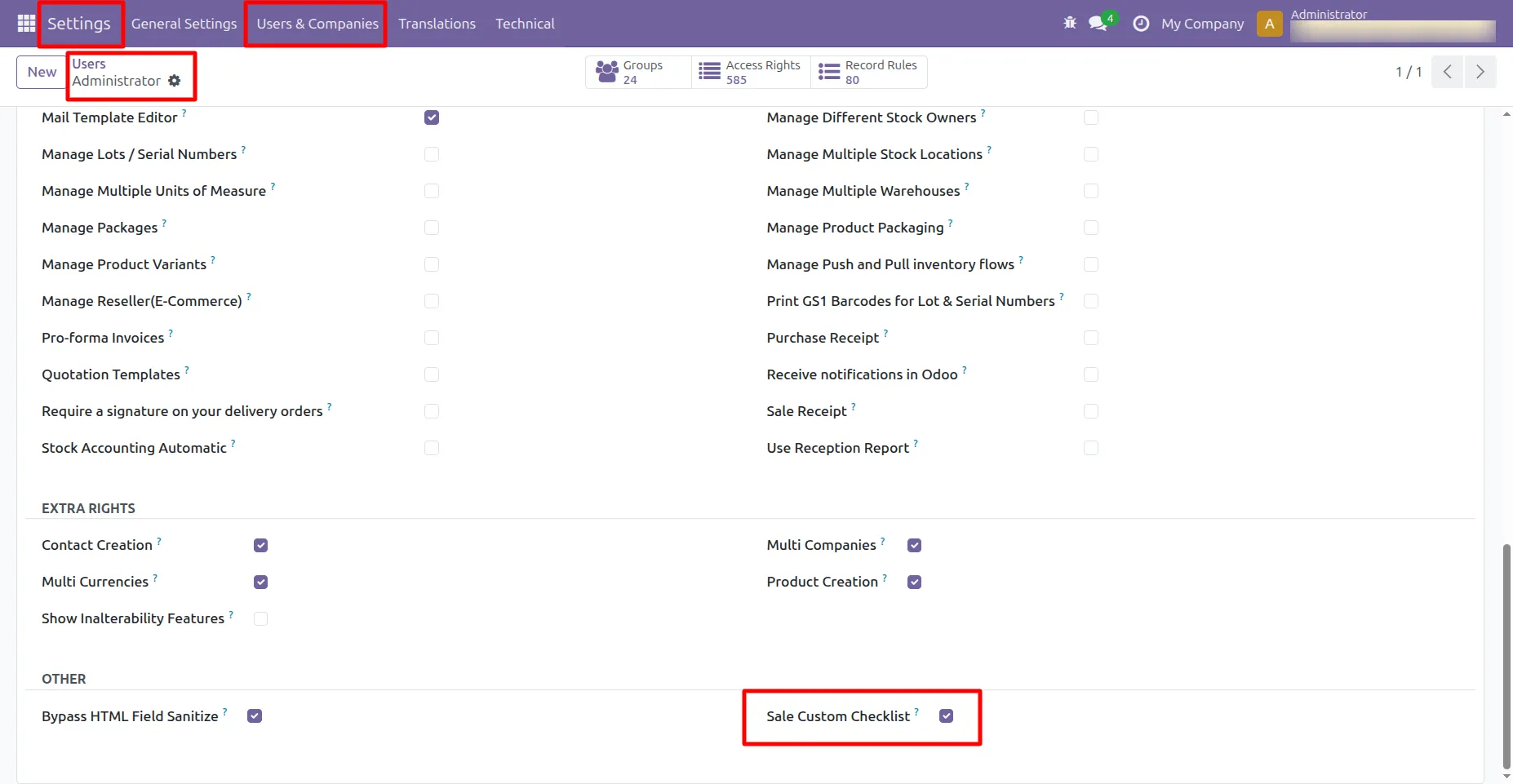Enable Show Inalterability Features checkbox

point(261,618)
